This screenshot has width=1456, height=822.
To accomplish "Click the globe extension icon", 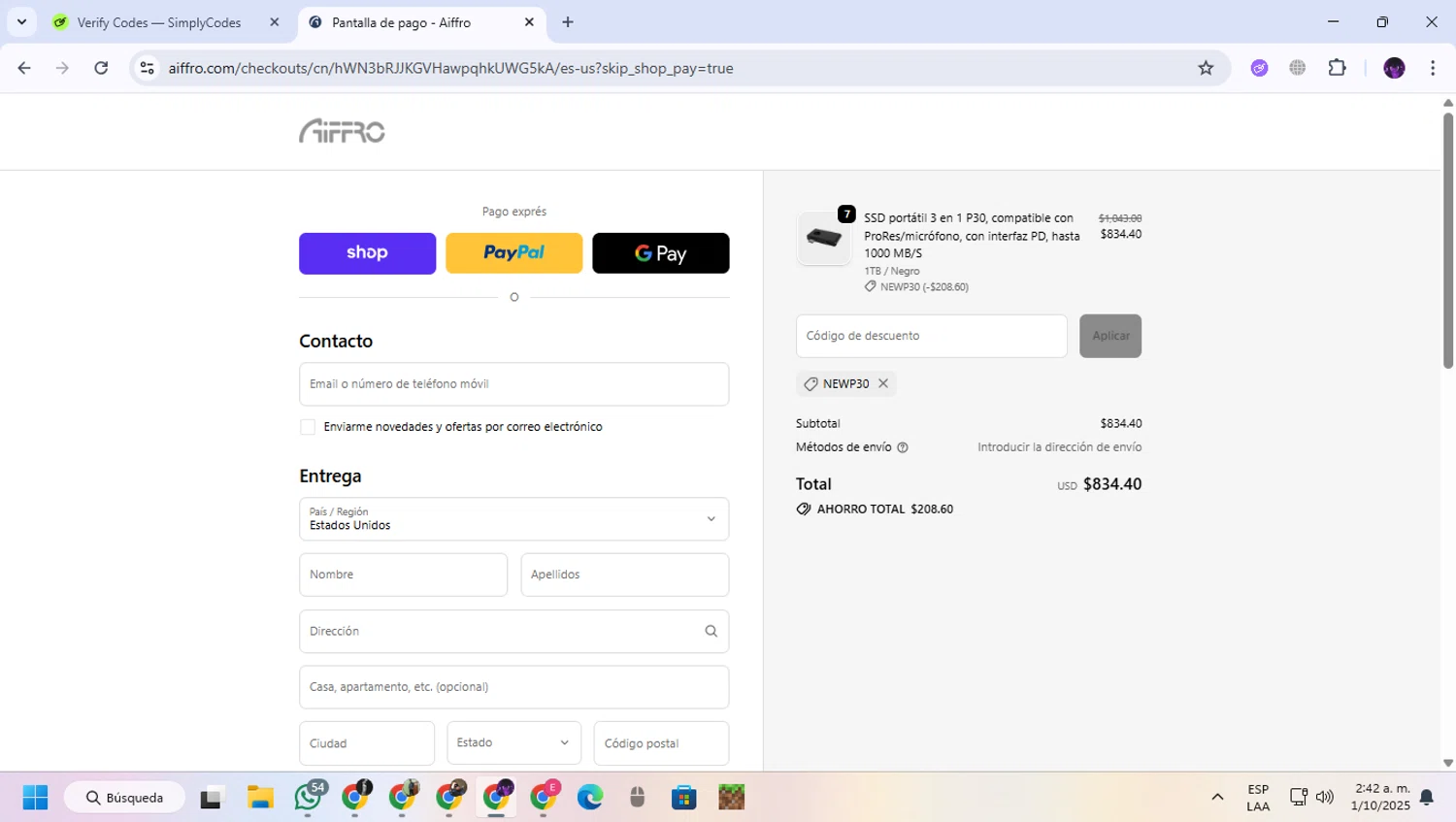I will click(x=1298, y=68).
